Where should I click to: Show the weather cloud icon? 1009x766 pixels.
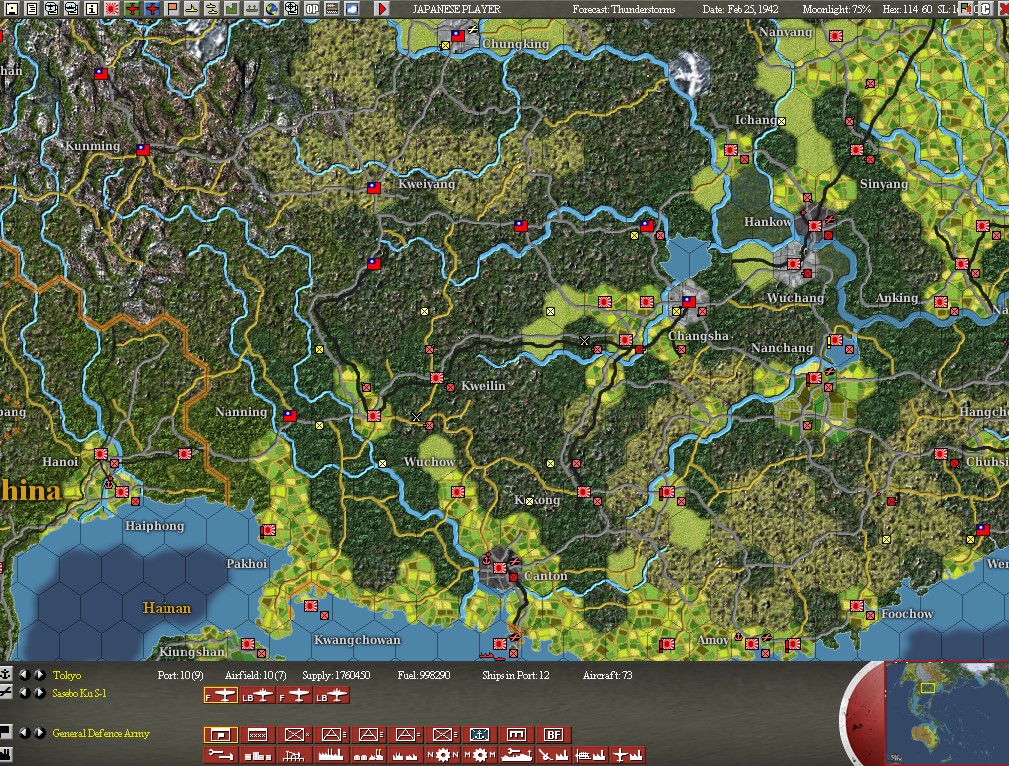pyautogui.click(x=352, y=8)
